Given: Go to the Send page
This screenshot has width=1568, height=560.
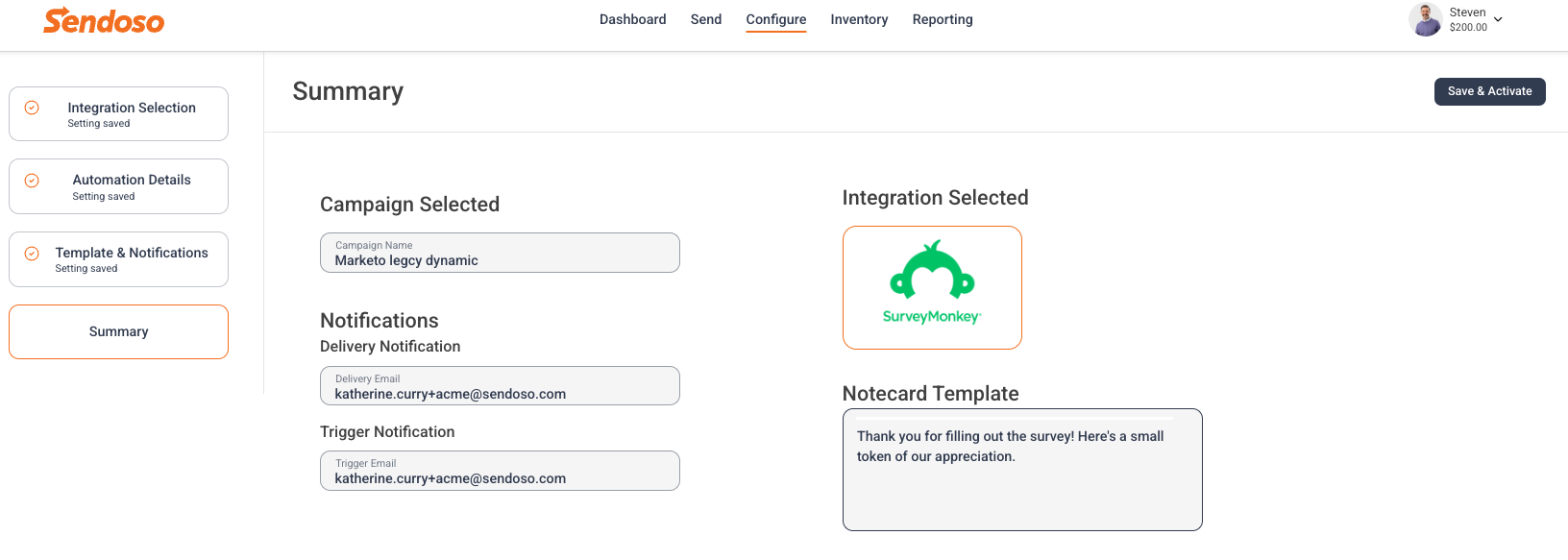Looking at the screenshot, I should [705, 19].
